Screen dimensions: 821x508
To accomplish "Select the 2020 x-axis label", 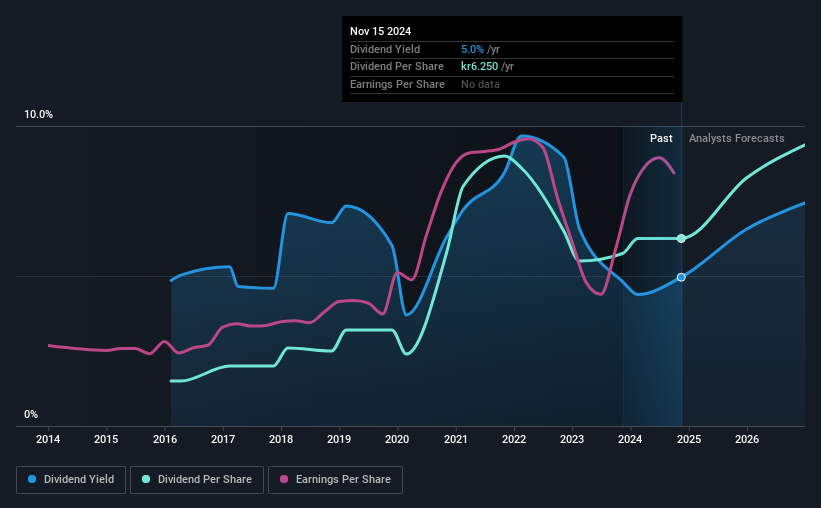I will [x=397, y=439].
